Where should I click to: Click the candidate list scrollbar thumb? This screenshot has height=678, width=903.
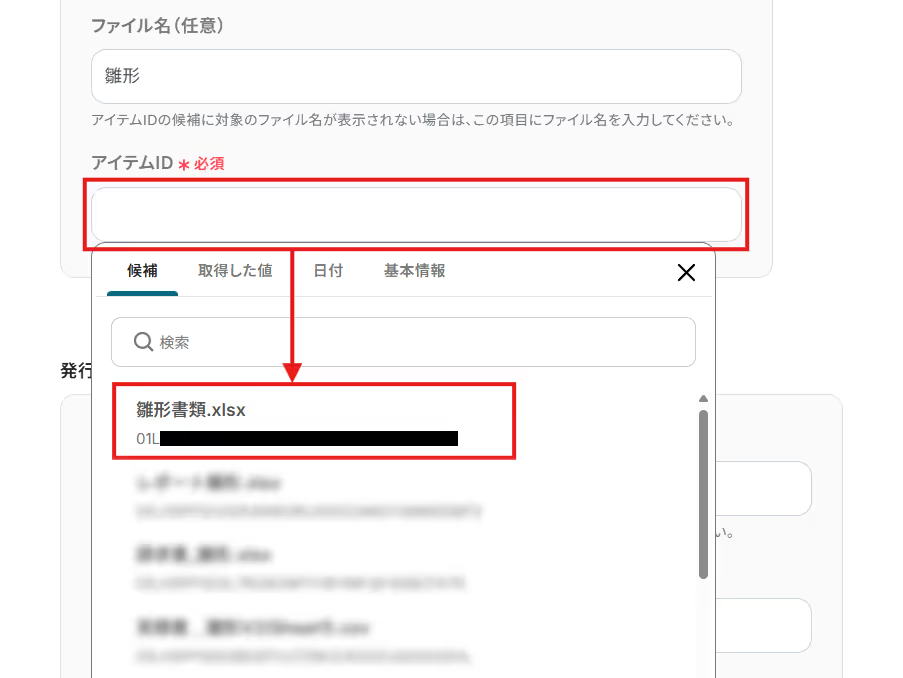coord(703,494)
